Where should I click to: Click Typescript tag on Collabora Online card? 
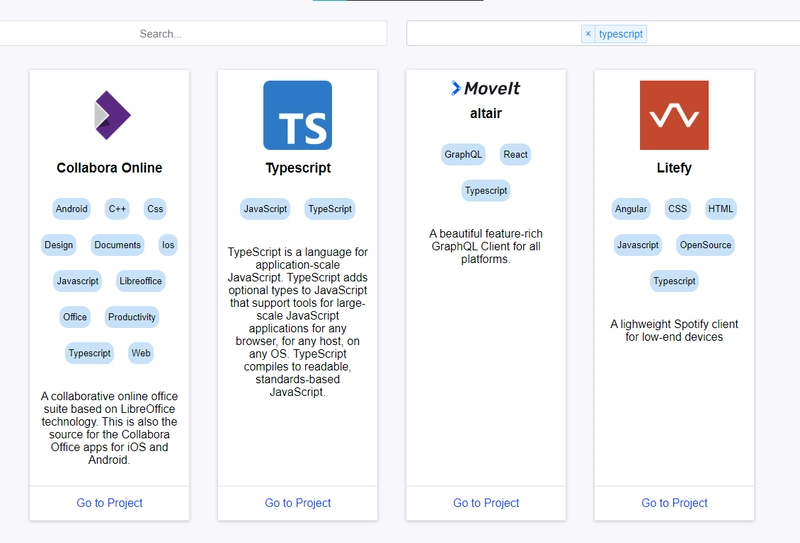click(89, 353)
